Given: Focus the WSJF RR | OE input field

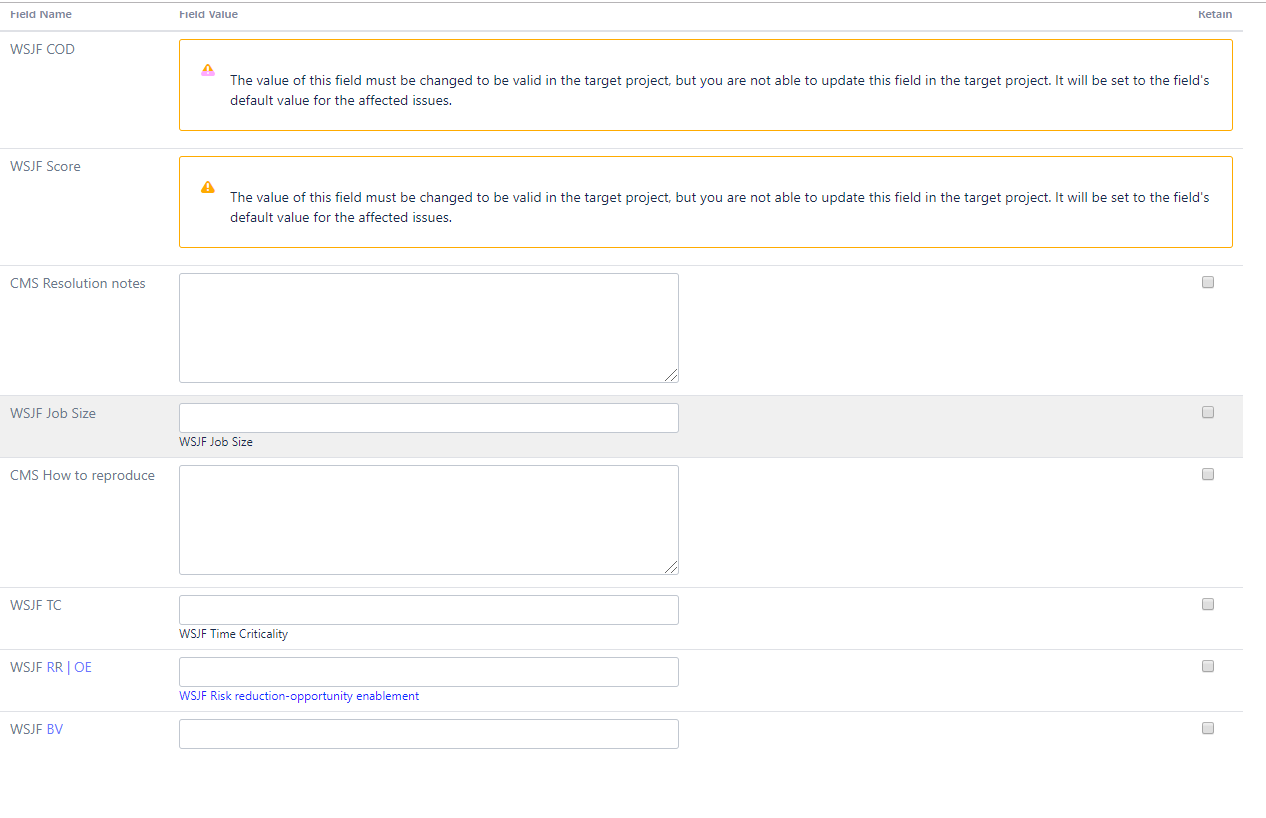Looking at the screenshot, I should click(429, 672).
